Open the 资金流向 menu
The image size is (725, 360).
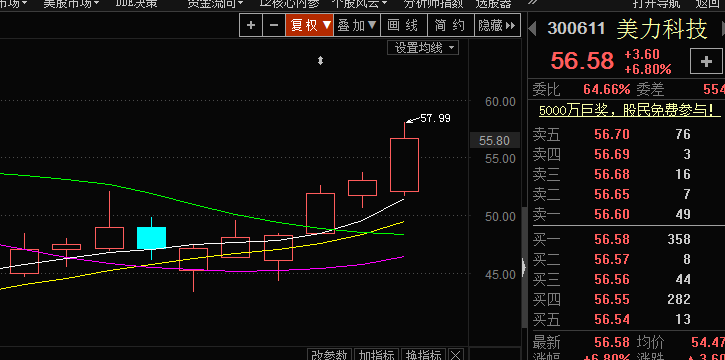pos(215,4)
